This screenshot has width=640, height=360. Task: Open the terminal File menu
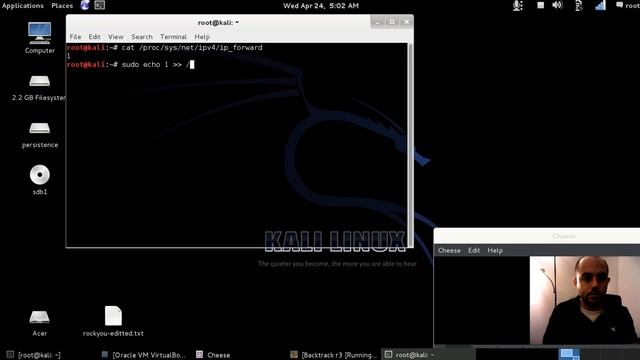75,37
